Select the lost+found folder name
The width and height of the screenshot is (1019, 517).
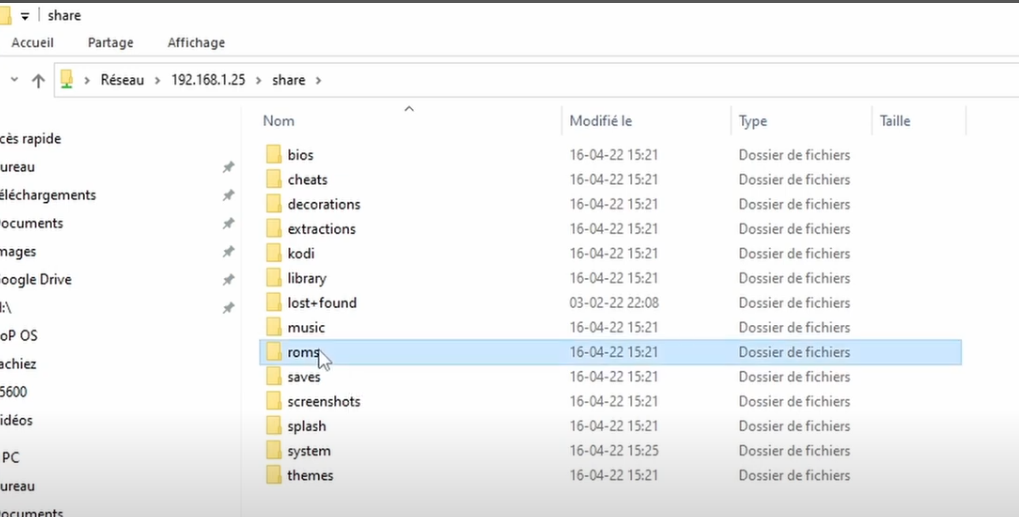(x=322, y=303)
